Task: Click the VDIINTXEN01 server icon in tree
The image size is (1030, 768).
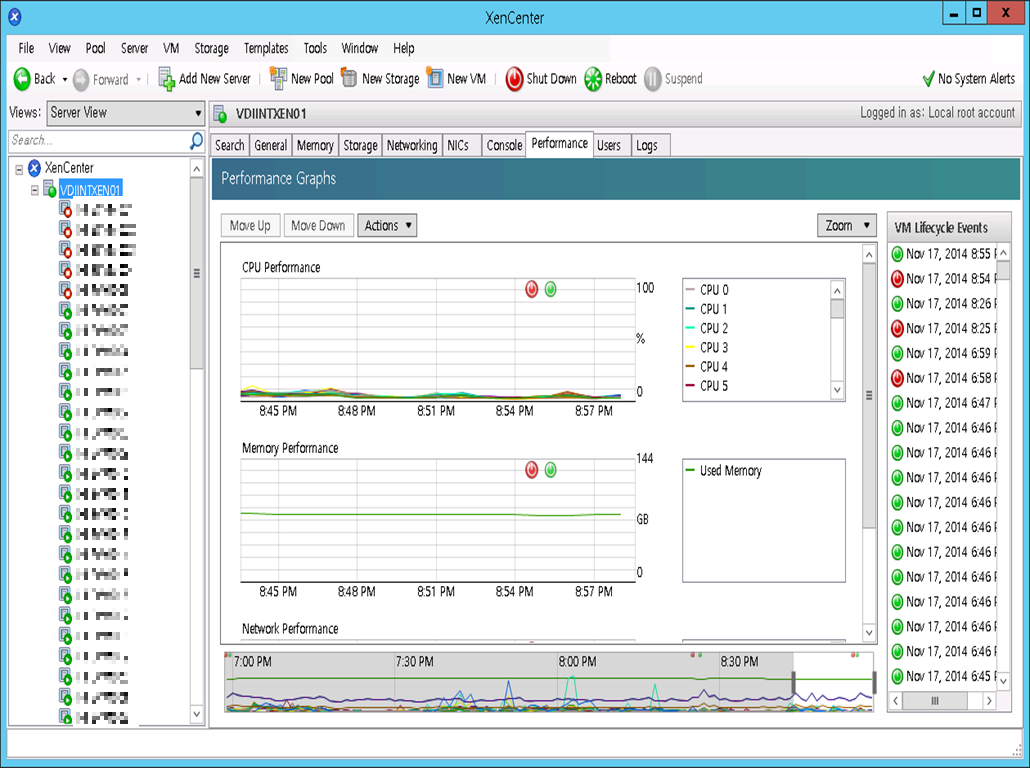Action: 49,189
